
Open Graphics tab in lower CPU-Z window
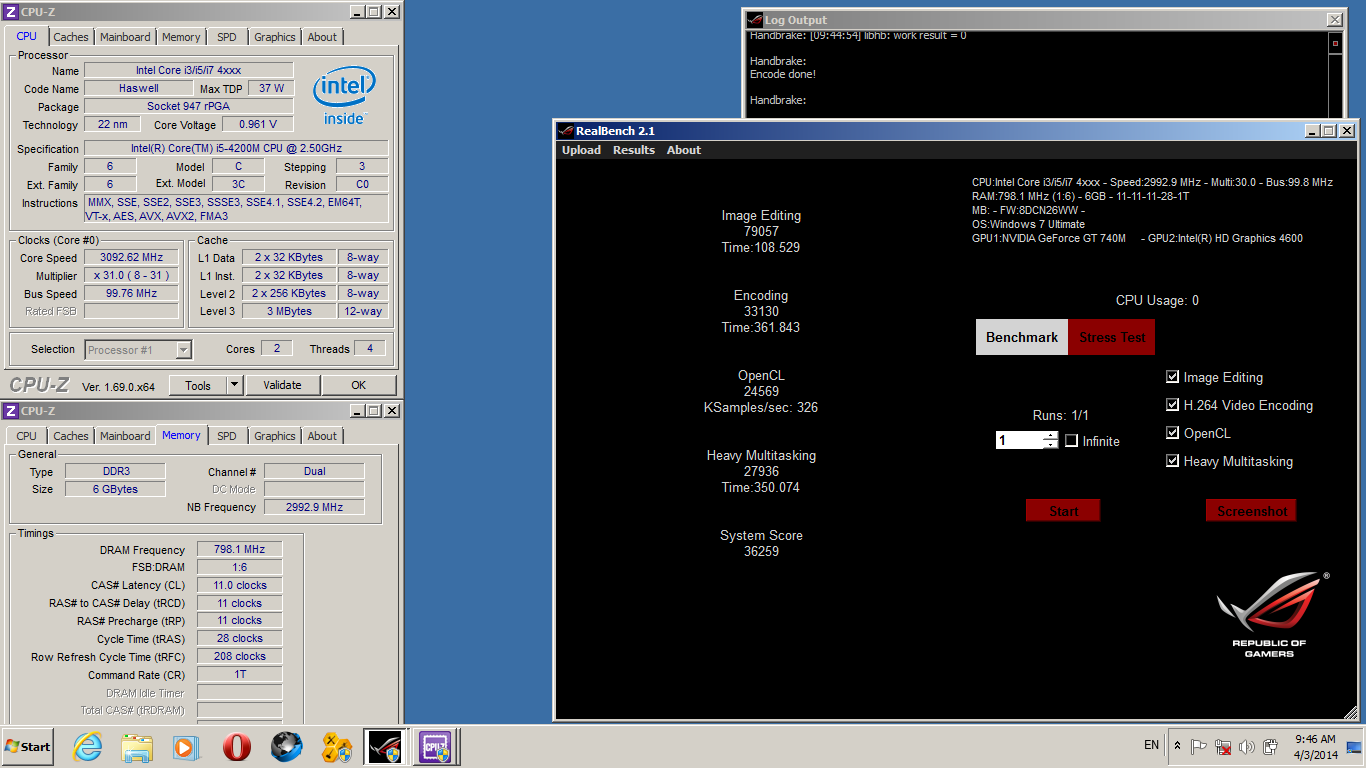[275, 436]
